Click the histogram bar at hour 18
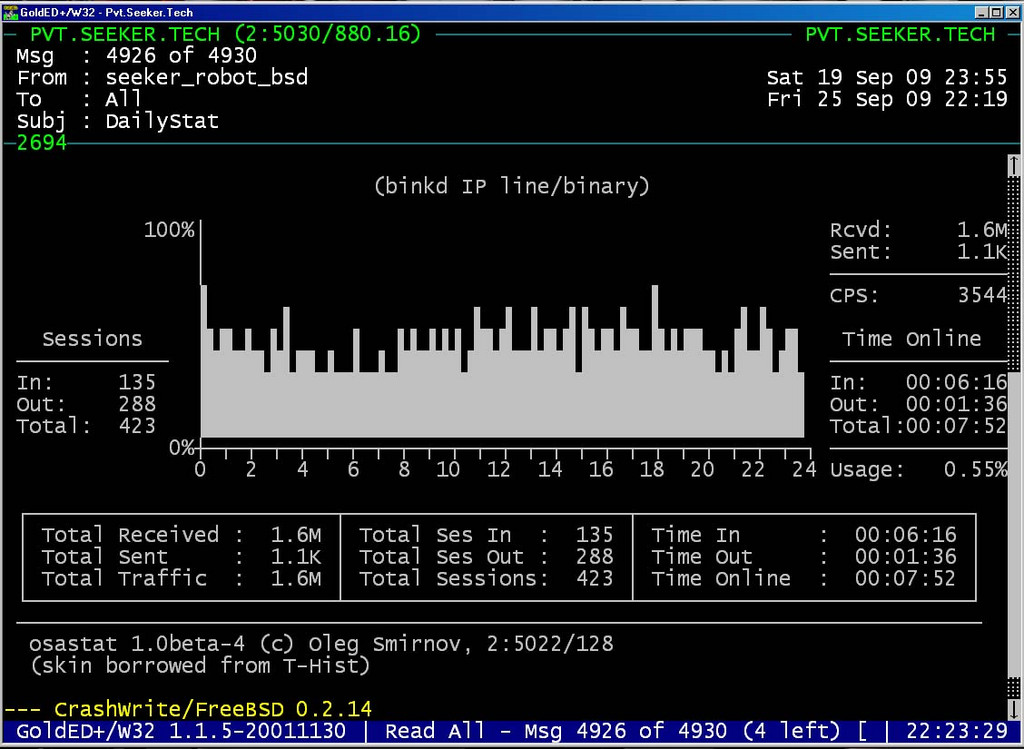Screen dimensions: 1024x749 (x=655, y=360)
